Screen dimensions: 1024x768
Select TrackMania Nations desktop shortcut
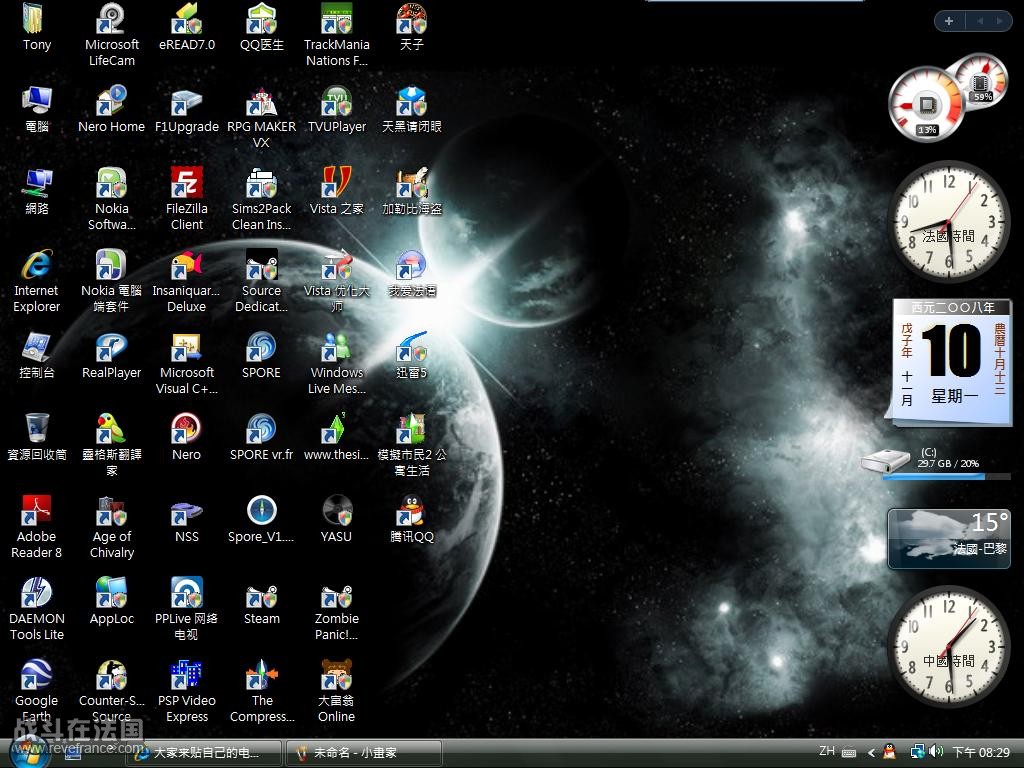[336, 18]
